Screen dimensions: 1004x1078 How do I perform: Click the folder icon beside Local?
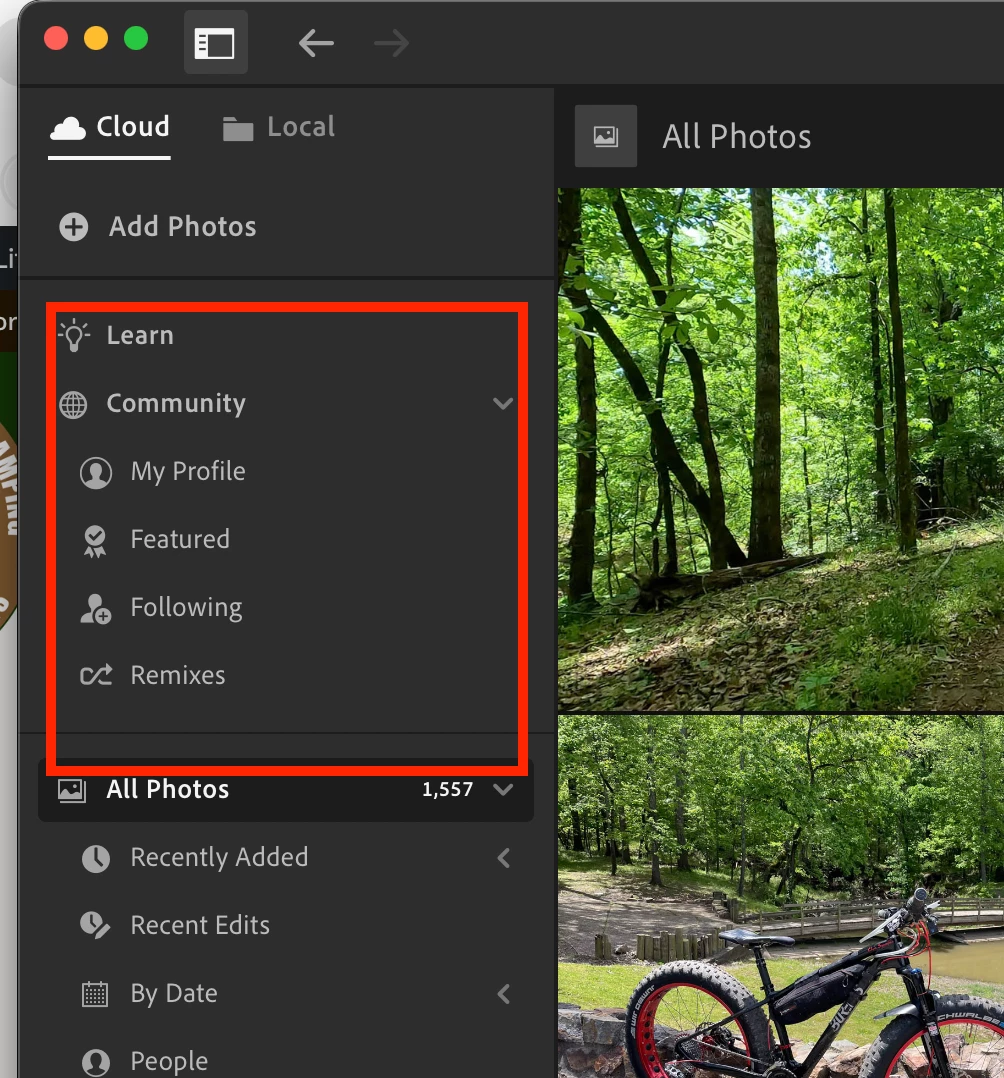point(238,129)
